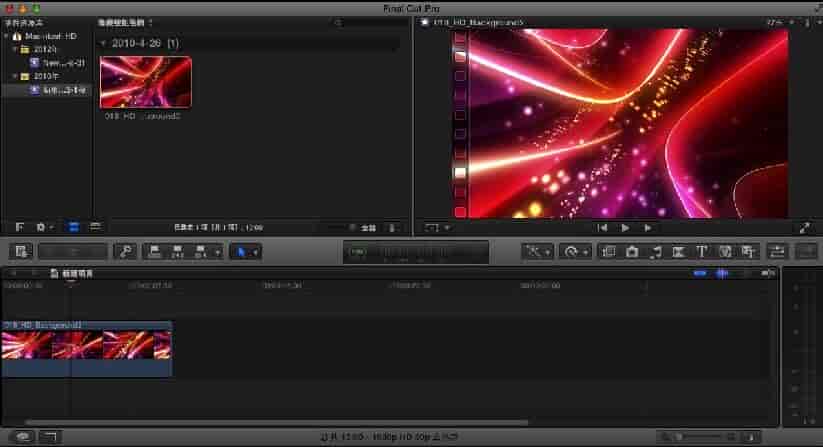
Task: Open the Inspector sliders icon
Action: click(x=777, y=251)
